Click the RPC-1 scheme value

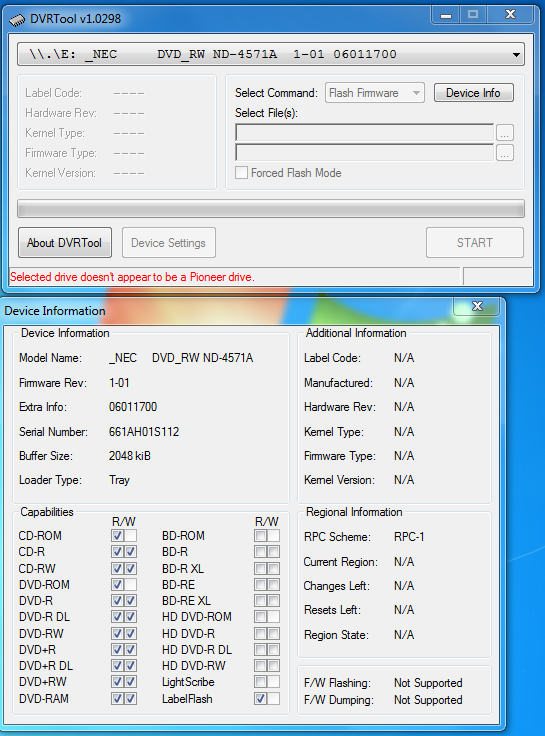point(409,537)
